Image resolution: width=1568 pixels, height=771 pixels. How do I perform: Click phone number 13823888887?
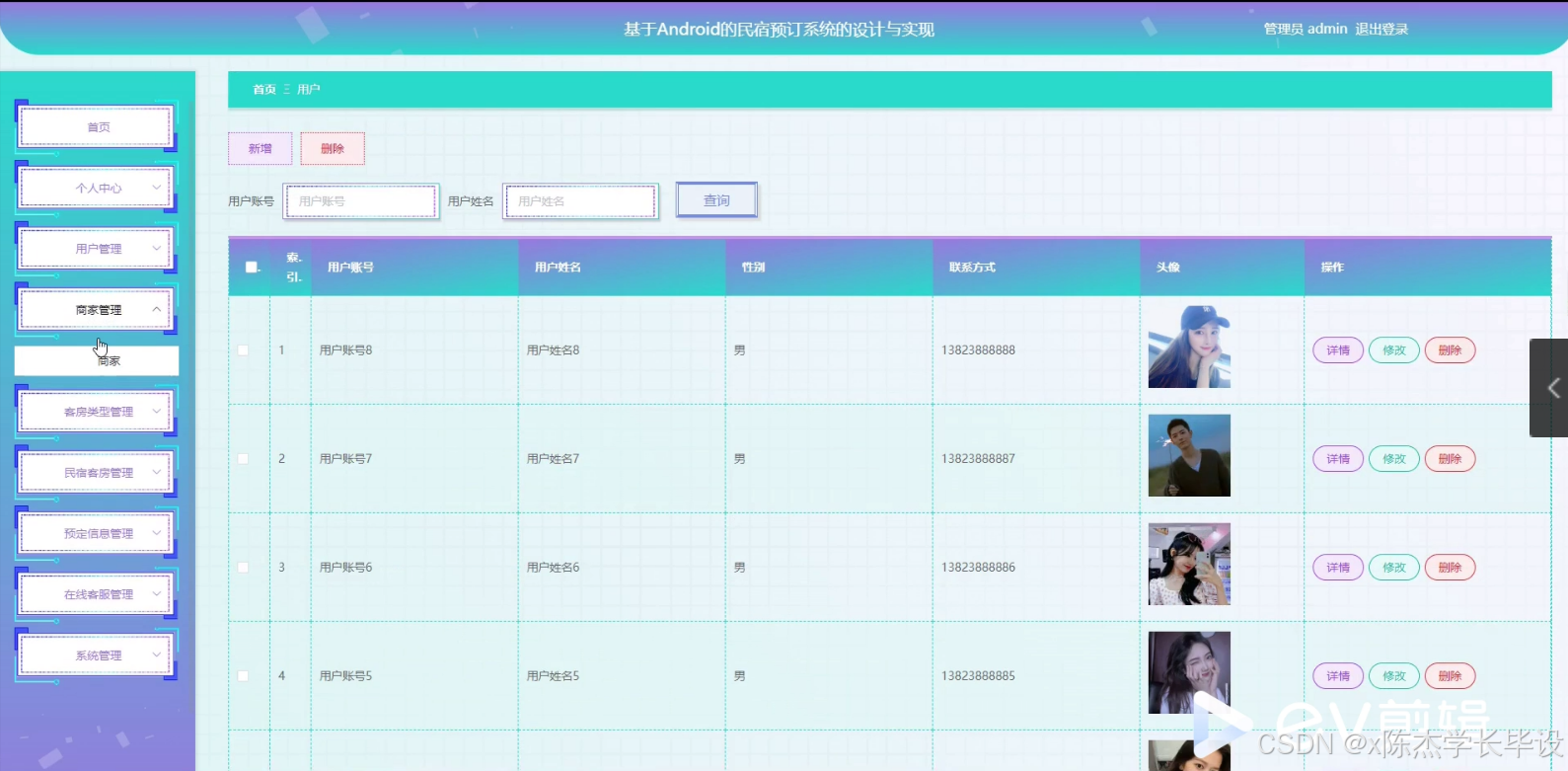click(978, 459)
